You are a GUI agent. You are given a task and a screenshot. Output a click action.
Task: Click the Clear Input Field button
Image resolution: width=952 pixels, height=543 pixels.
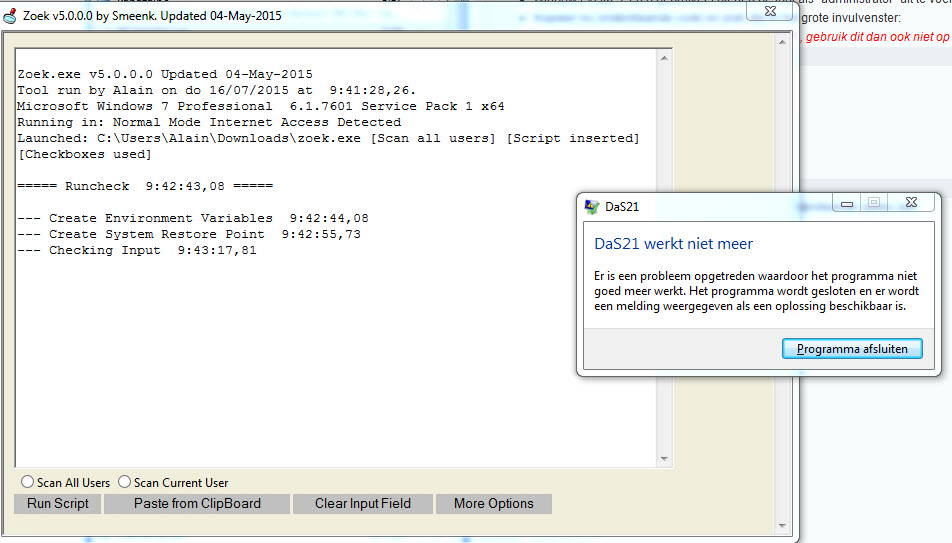tap(363, 504)
